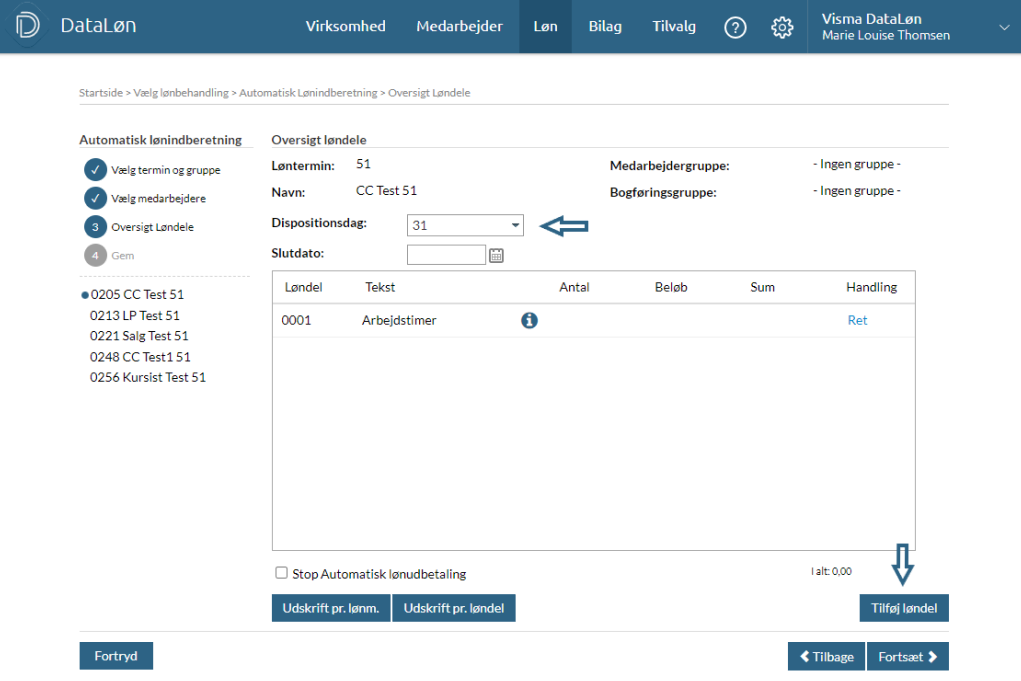Screen dimensions: 1021x681
Task: Click the Ret link for Arbejdstimer
Action: point(858,320)
